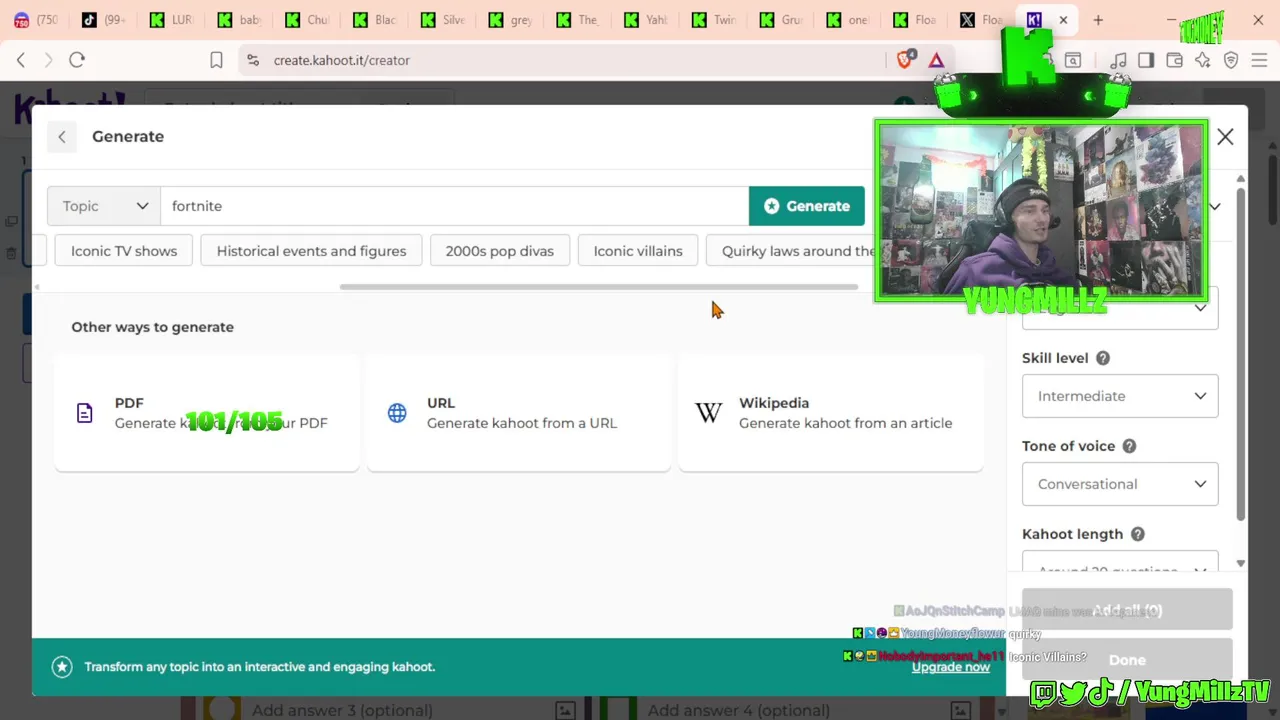The height and width of the screenshot is (720, 1280).
Task: Toggle the browser sidebar icon
Action: (1146, 60)
